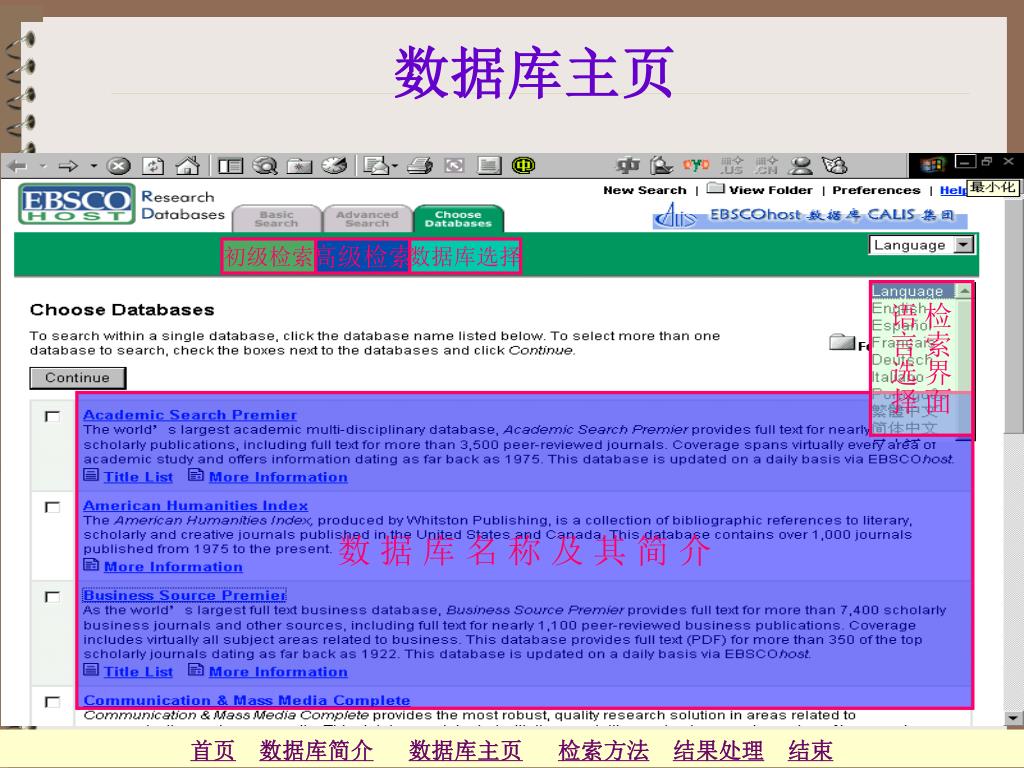
Task: Open Title List under Business Source Premier
Action: click(x=138, y=671)
